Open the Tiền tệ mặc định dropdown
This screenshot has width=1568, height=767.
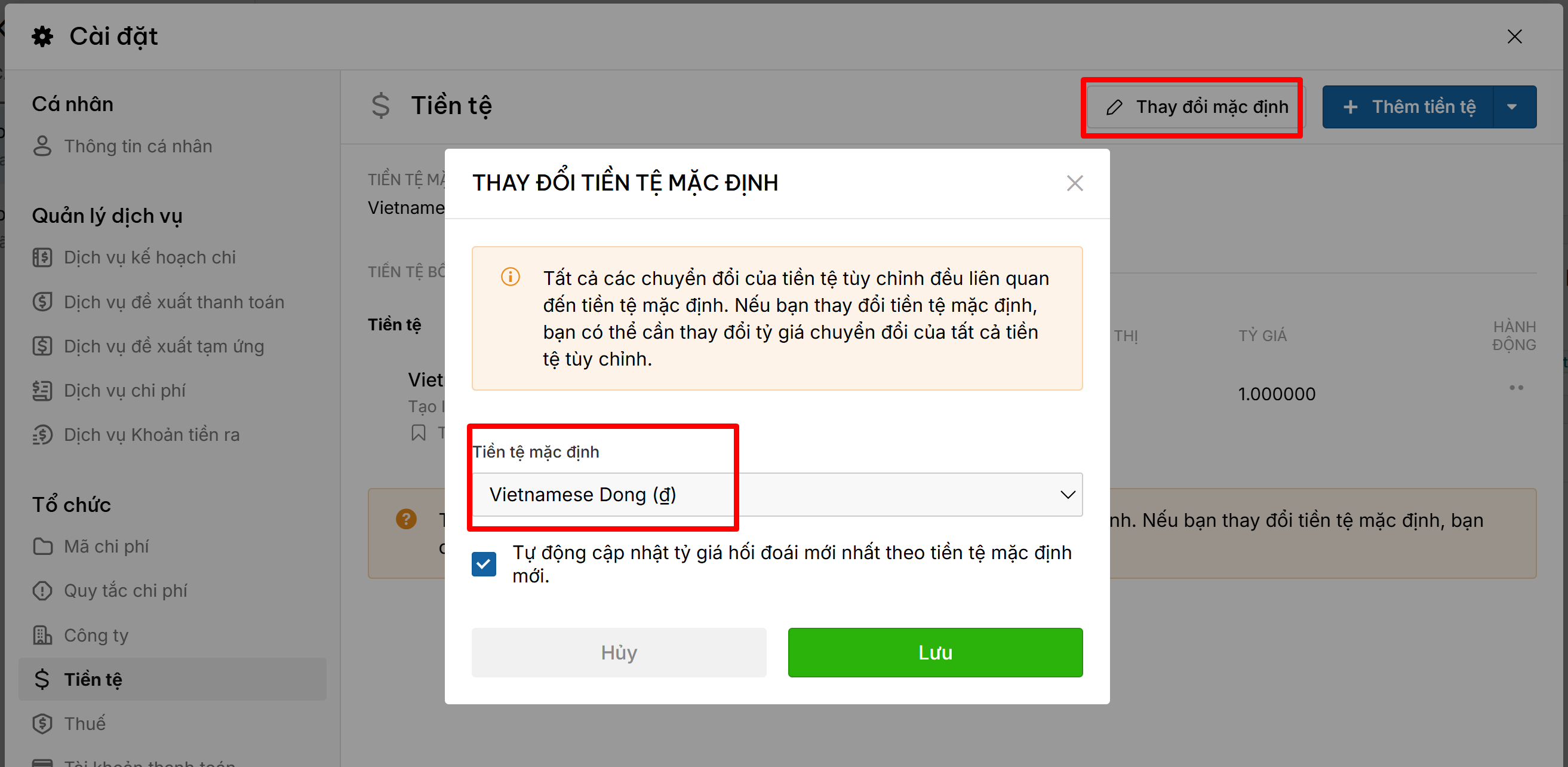pyautogui.click(x=777, y=494)
